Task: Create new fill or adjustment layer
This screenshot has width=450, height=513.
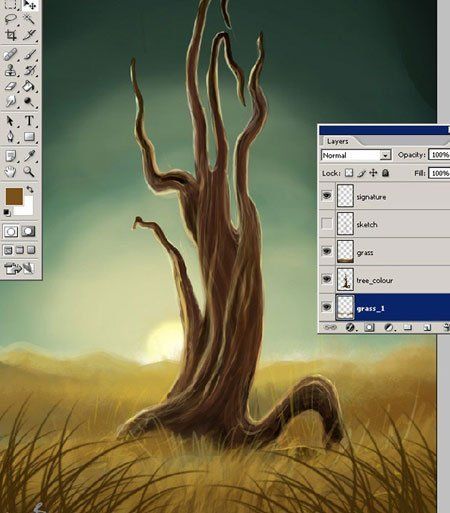Action: point(389,328)
